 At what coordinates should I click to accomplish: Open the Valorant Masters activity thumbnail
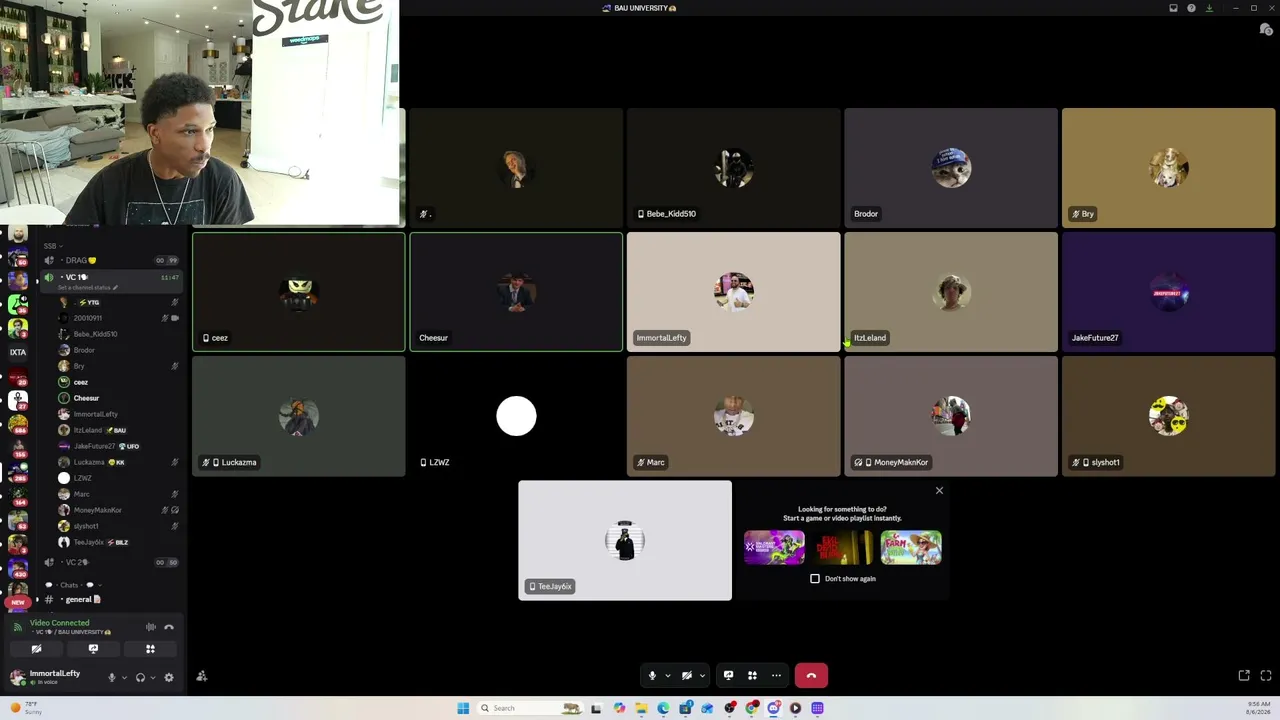point(774,548)
